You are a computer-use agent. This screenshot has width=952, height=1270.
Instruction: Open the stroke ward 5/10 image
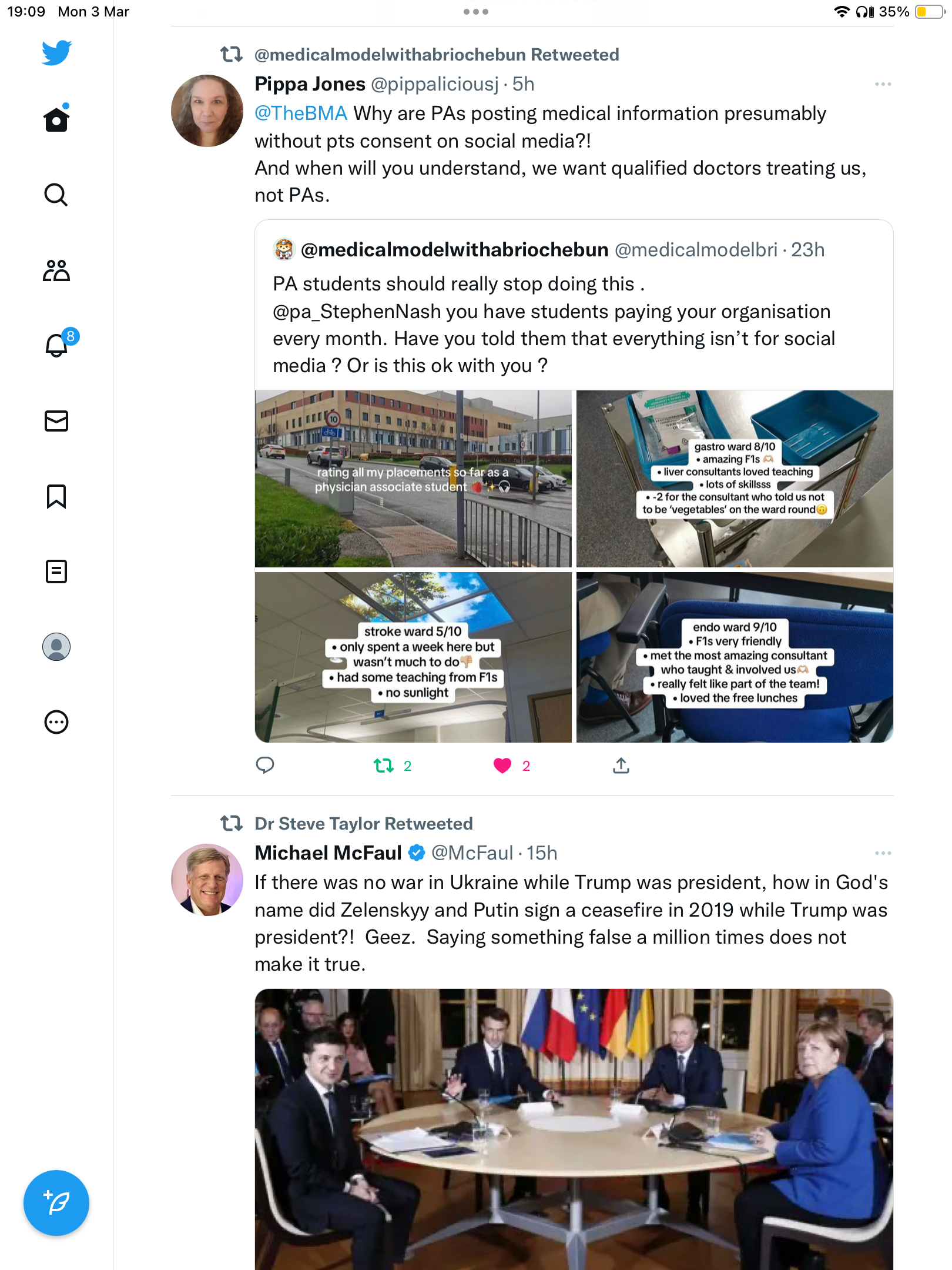click(413, 657)
